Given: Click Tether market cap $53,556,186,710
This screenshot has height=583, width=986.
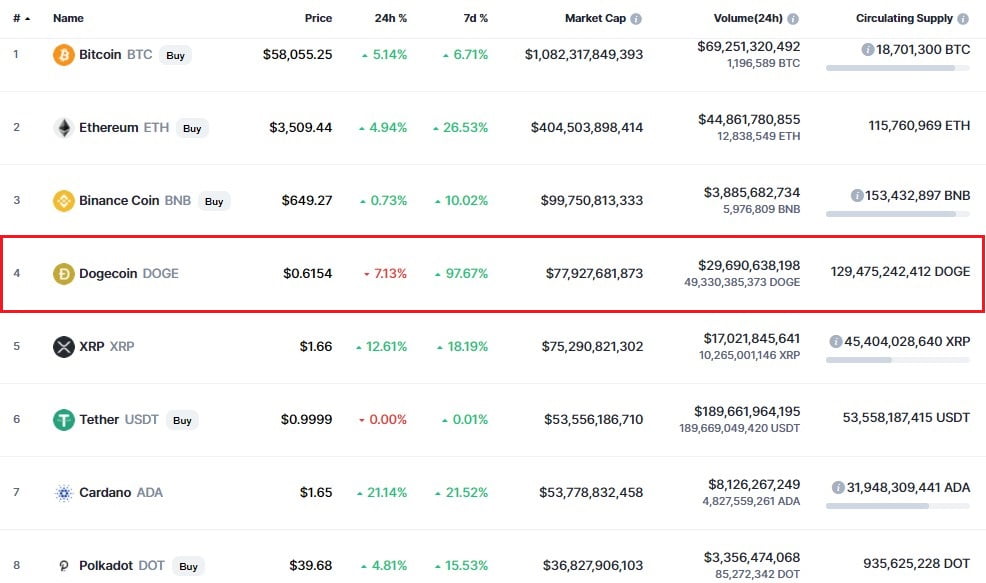Looking at the screenshot, I should (594, 419).
